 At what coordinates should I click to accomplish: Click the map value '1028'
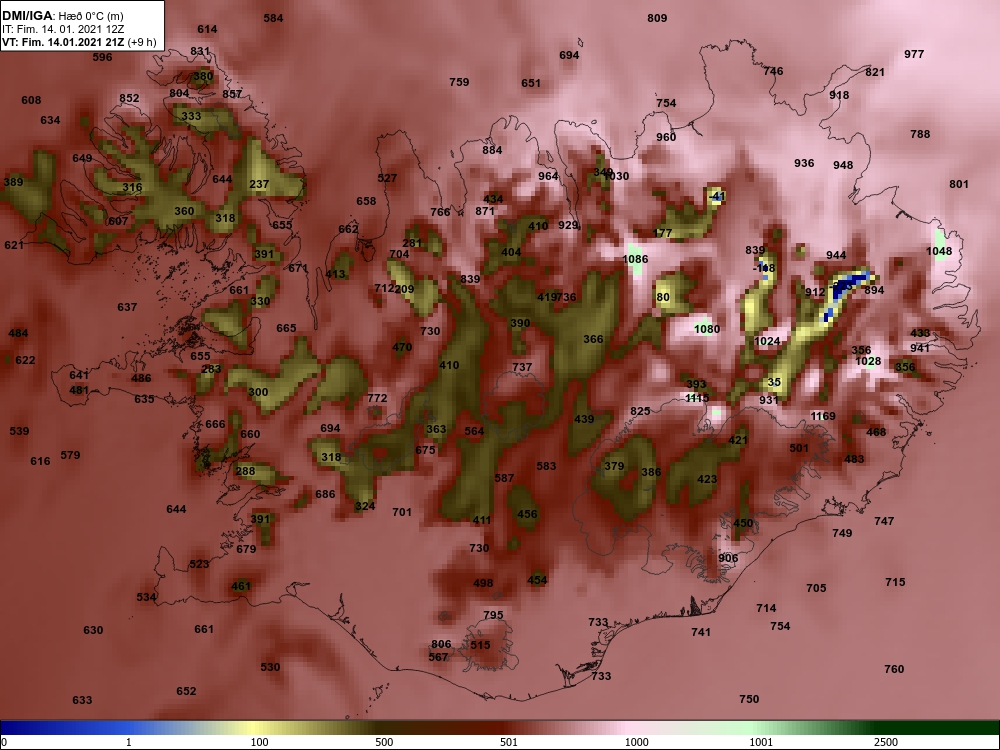coord(868,361)
